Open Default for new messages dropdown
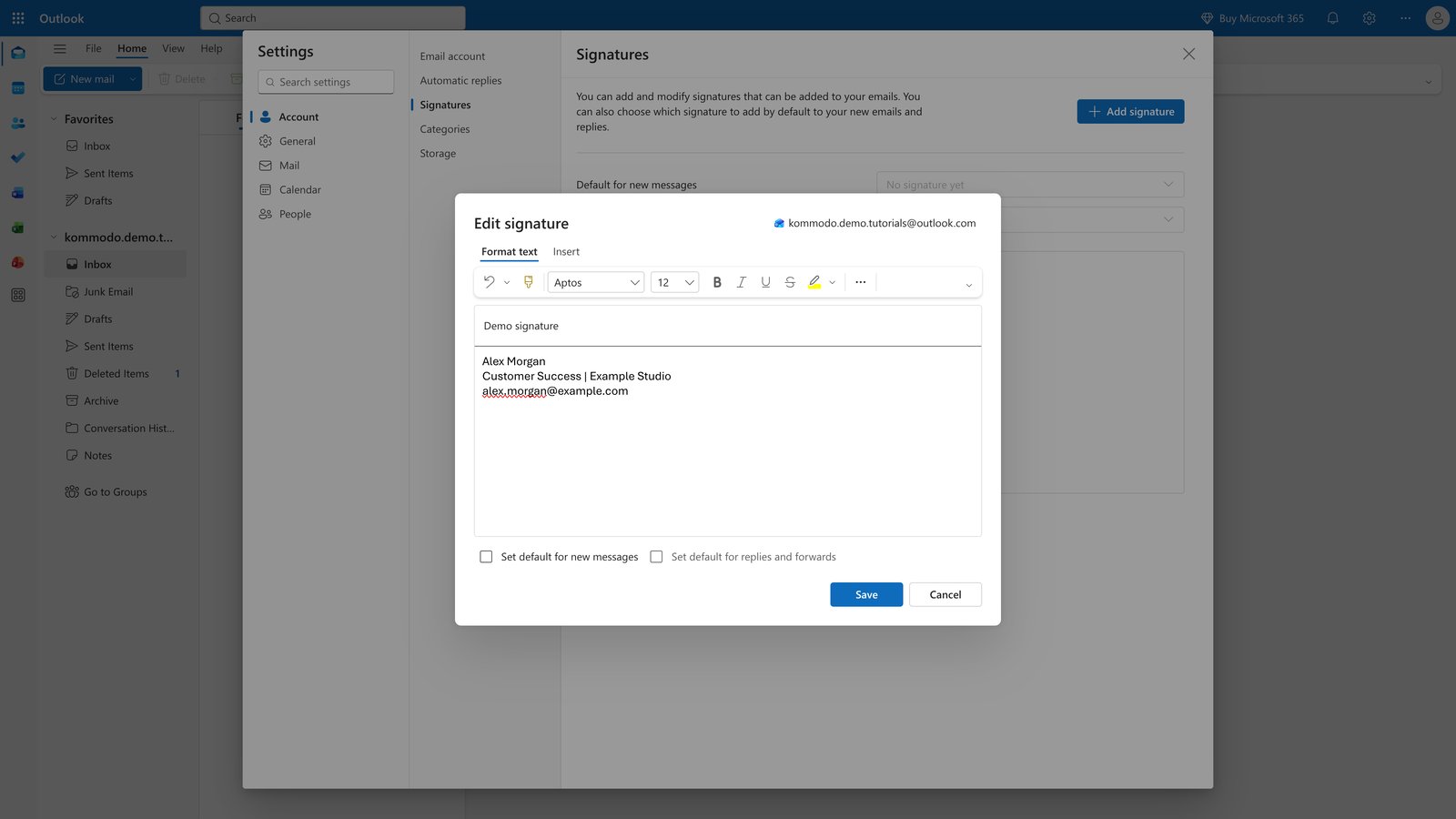The height and width of the screenshot is (819, 1456). pyautogui.click(x=1030, y=185)
